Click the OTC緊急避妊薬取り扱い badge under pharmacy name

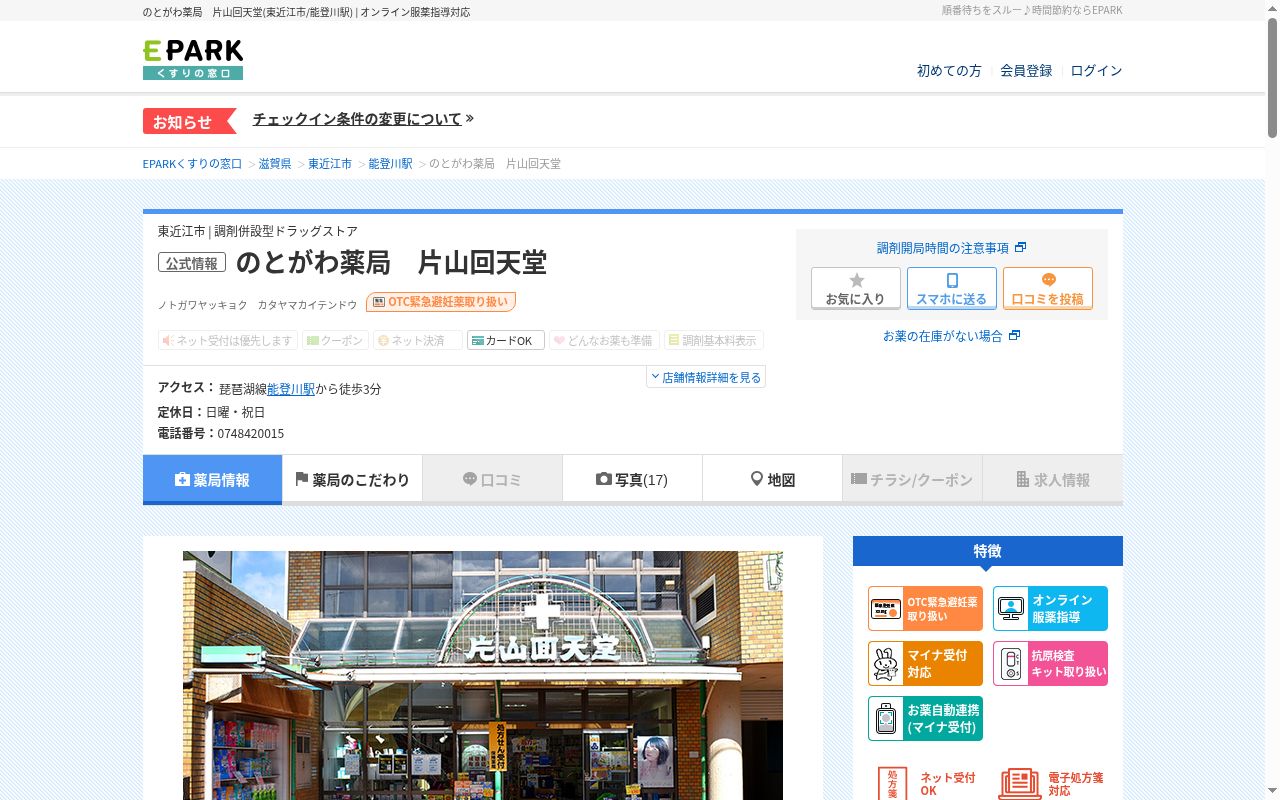coord(441,302)
